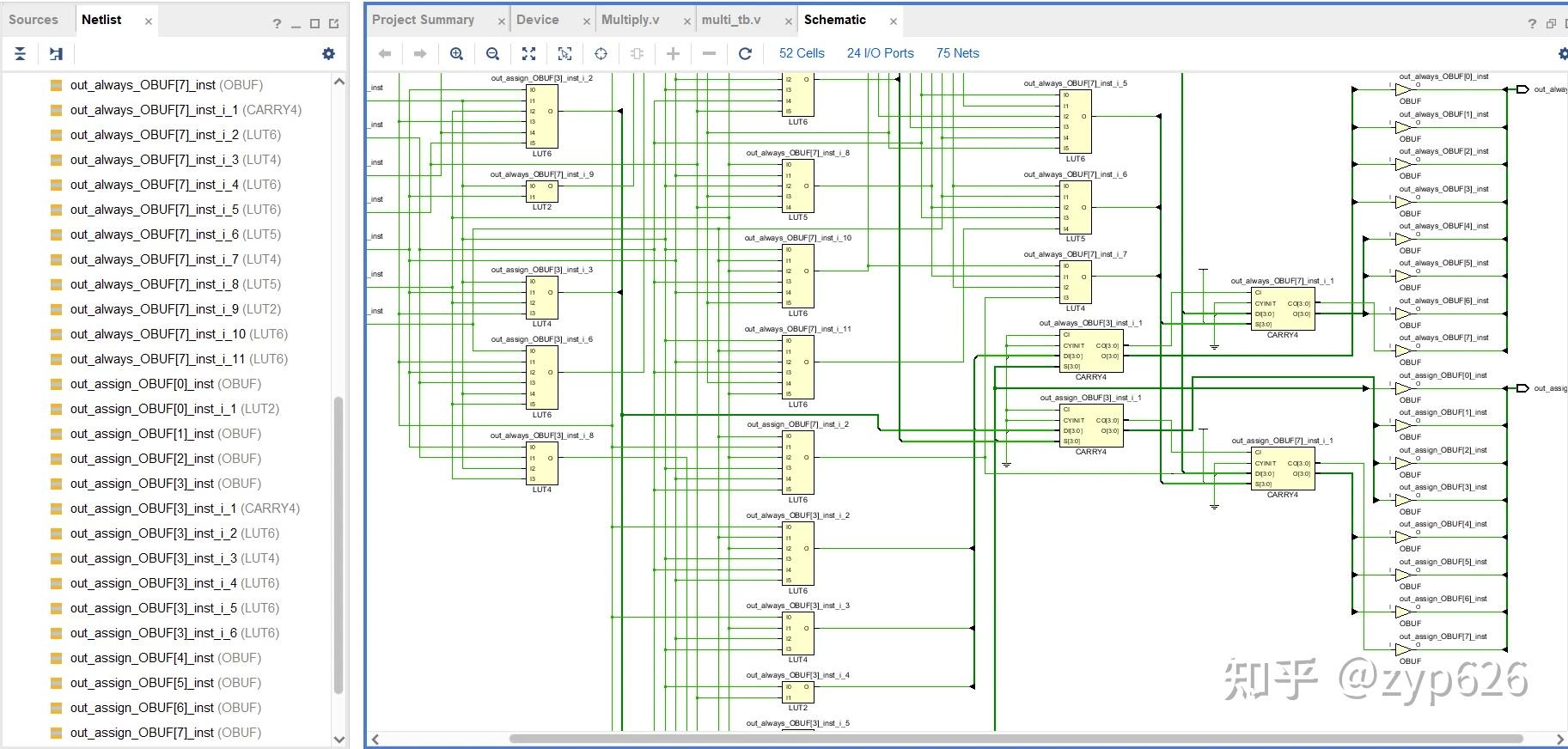Select out_always_OBUF[7]_inst OBUF in netlist
Screen dimensions: 1568x749
[156, 85]
